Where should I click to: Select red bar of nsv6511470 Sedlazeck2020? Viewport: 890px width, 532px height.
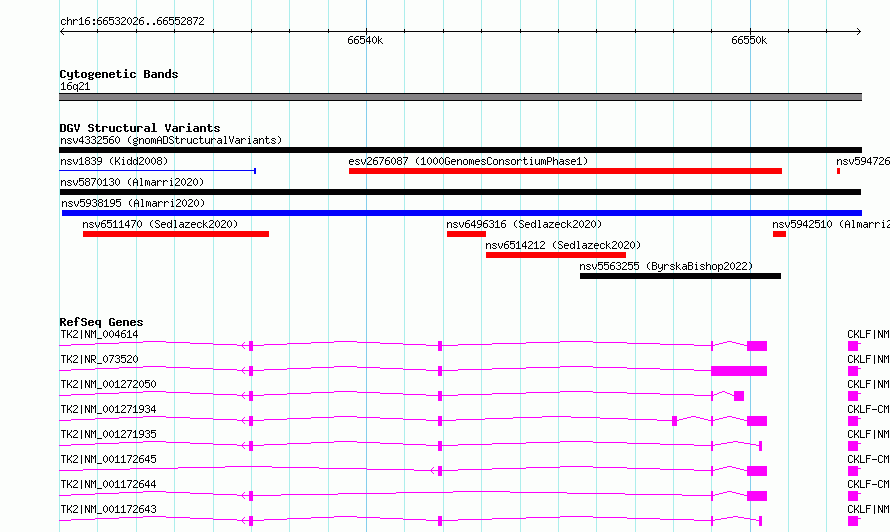176,234
